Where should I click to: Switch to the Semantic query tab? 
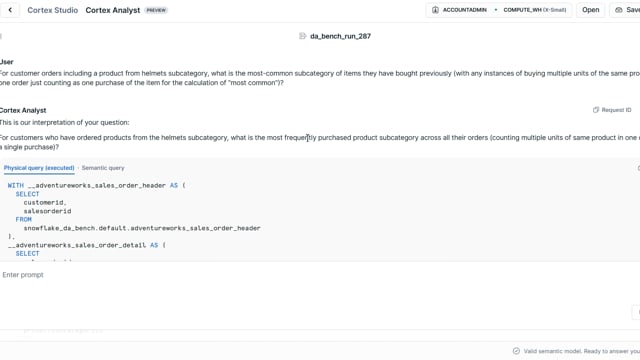click(x=103, y=168)
